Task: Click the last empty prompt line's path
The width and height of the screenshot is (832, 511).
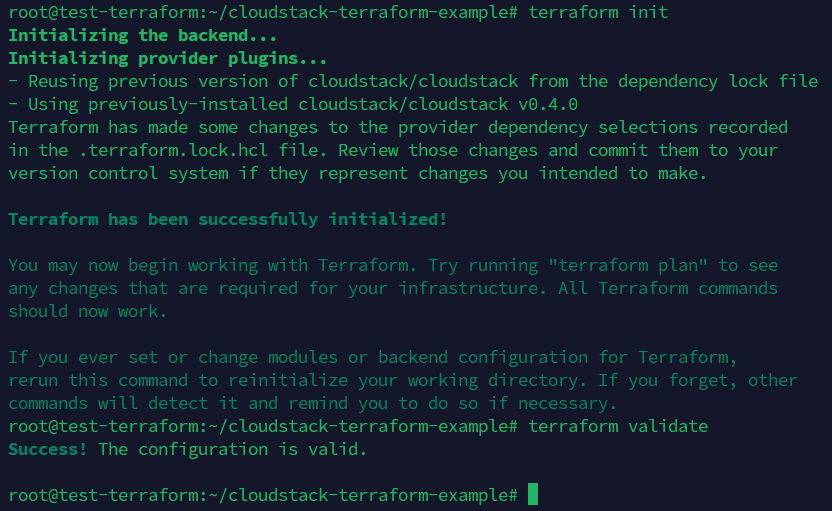Action: (x=357, y=495)
